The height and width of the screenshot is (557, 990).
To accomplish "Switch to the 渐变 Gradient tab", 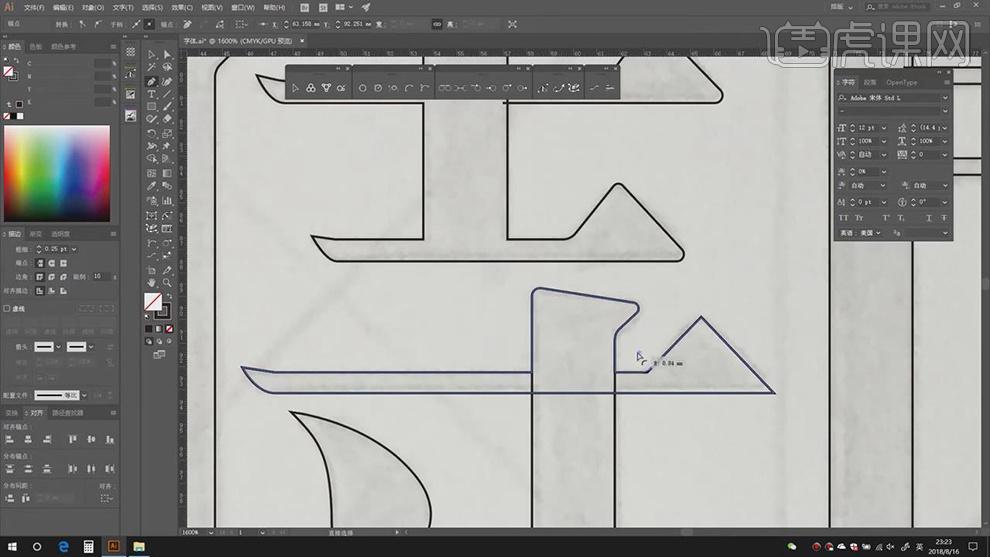I will point(36,234).
